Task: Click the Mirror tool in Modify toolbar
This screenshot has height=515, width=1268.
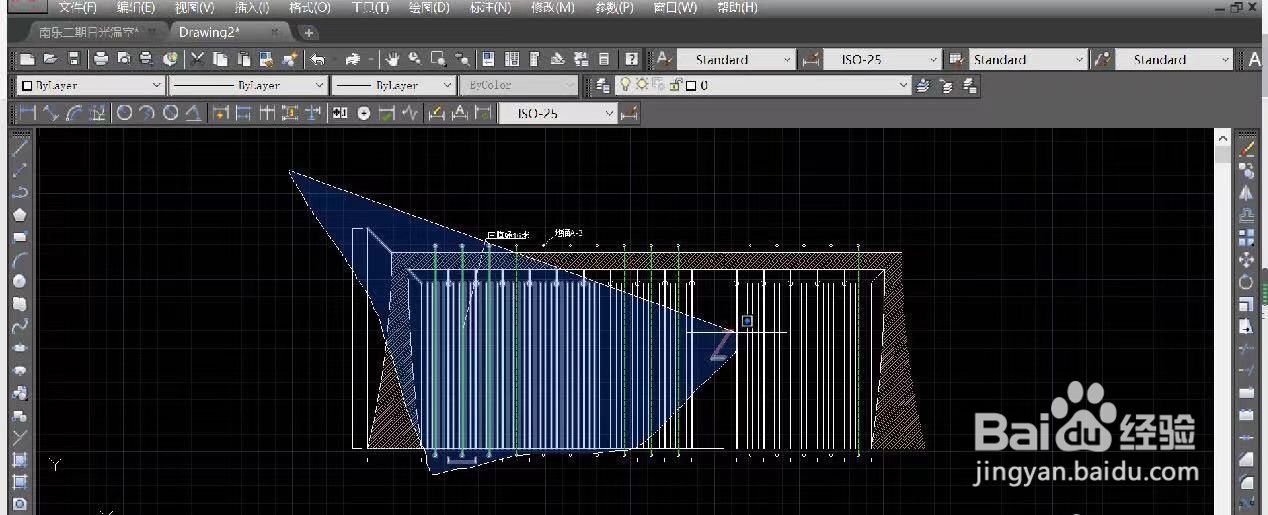Action: pyautogui.click(x=1246, y=193)
